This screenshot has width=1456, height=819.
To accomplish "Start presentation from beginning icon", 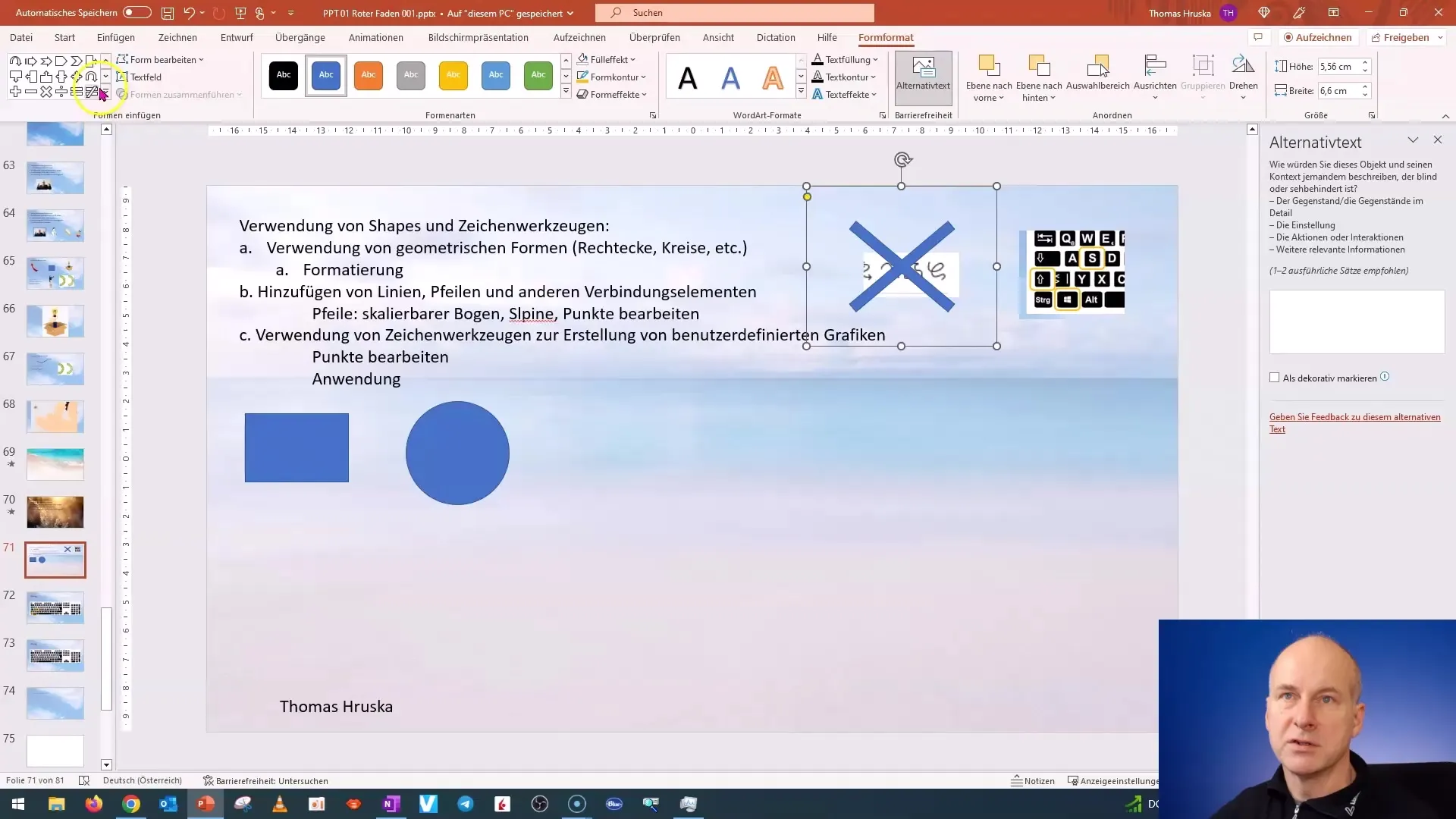I will [240, 13].
